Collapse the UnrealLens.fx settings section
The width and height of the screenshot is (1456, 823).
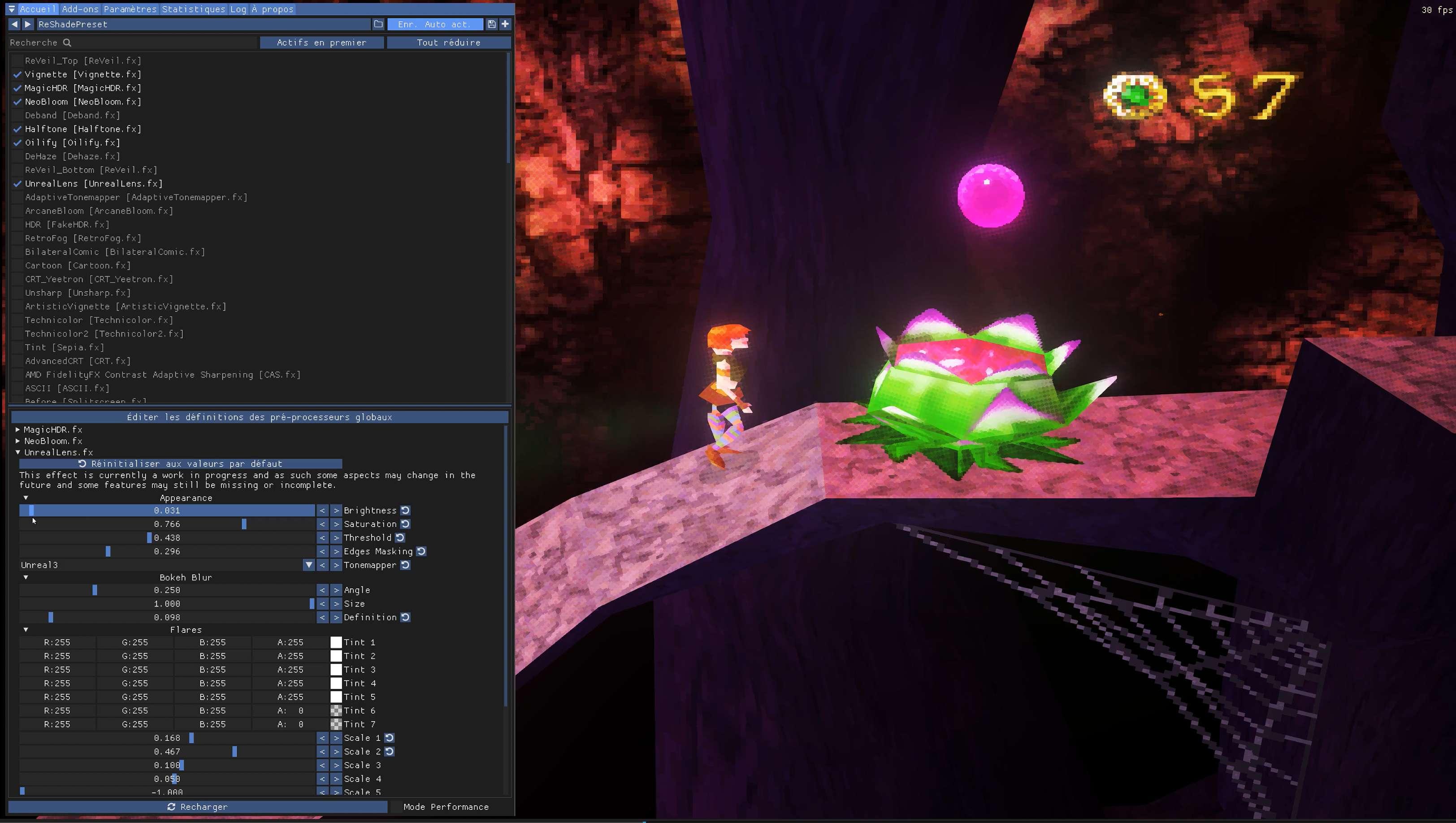17,452
